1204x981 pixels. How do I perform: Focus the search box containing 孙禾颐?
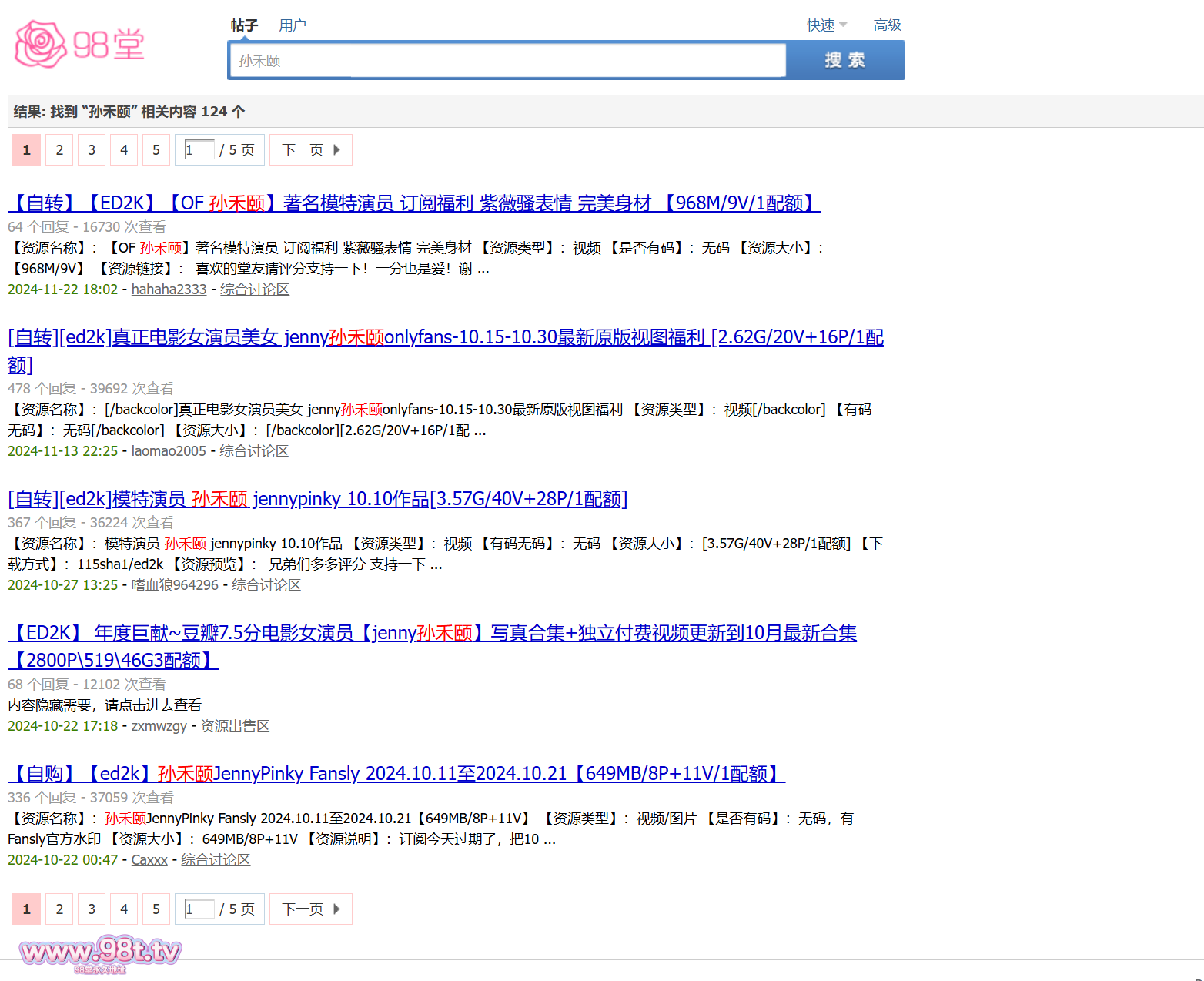pos(507,60)
